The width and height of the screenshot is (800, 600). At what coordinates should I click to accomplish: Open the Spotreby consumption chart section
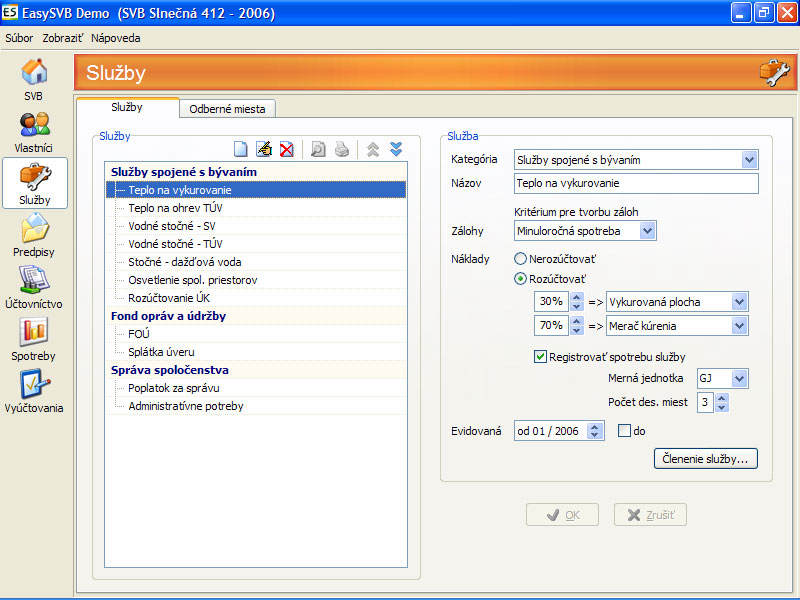click(x=34, y=340)
